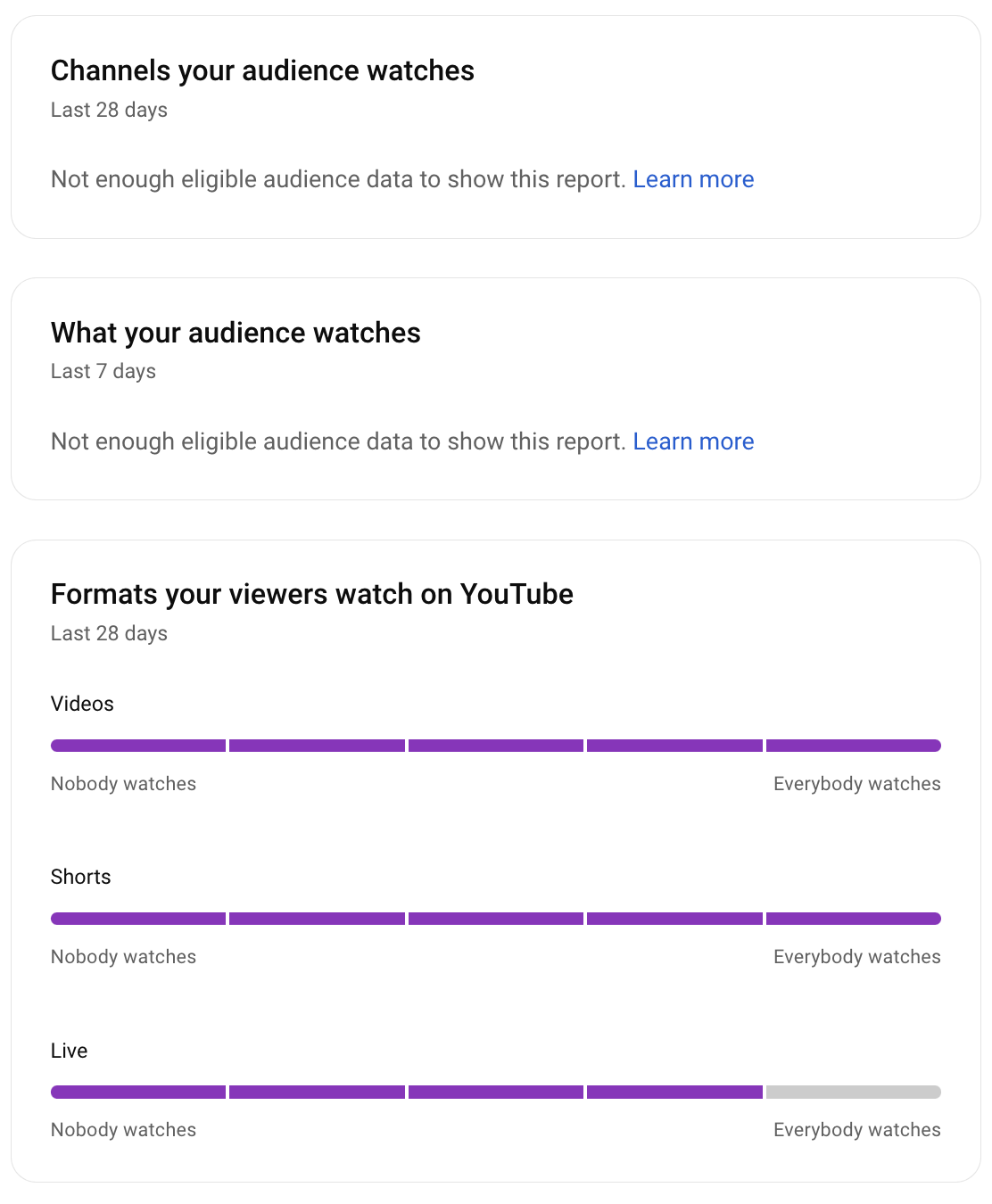Viewport: 992px width, 1204px height.
Task: Select the Channels your audience watches heading
Action: tap(262, 70)
